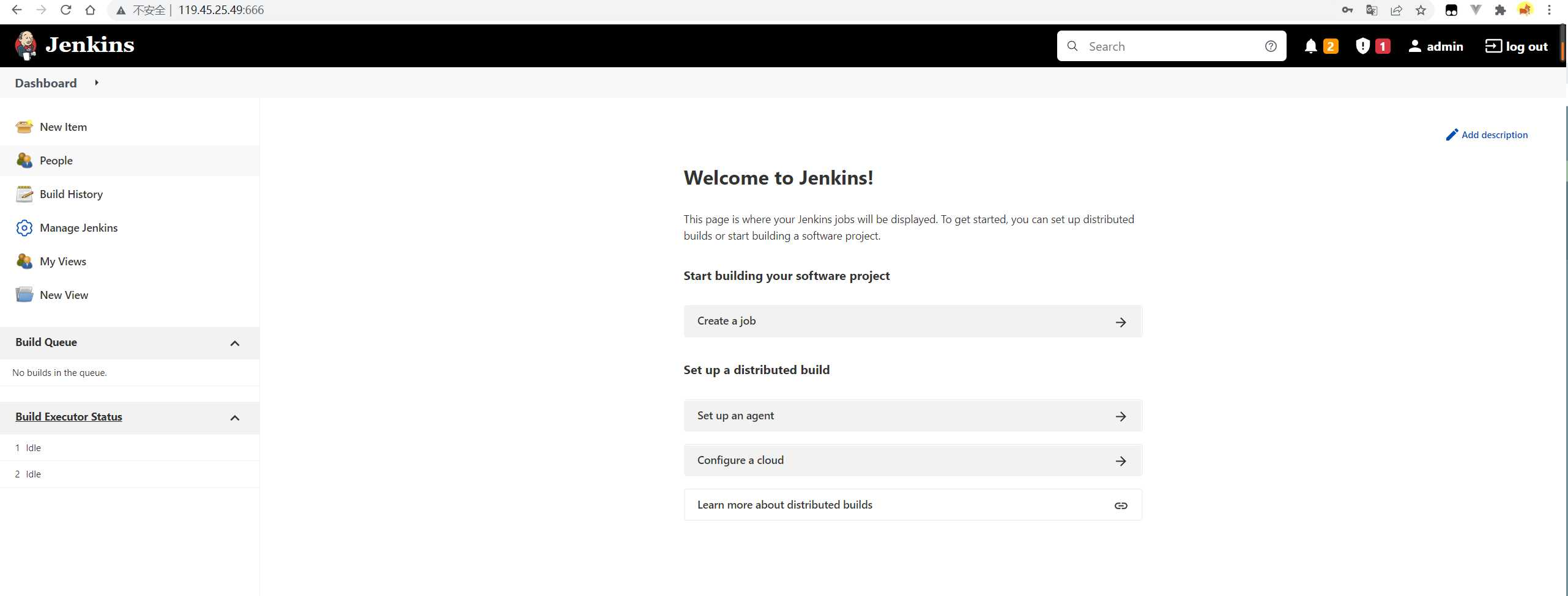Screen dimensions: 1568x596
Task: Click the Add description link
Action: point(1494,135)
